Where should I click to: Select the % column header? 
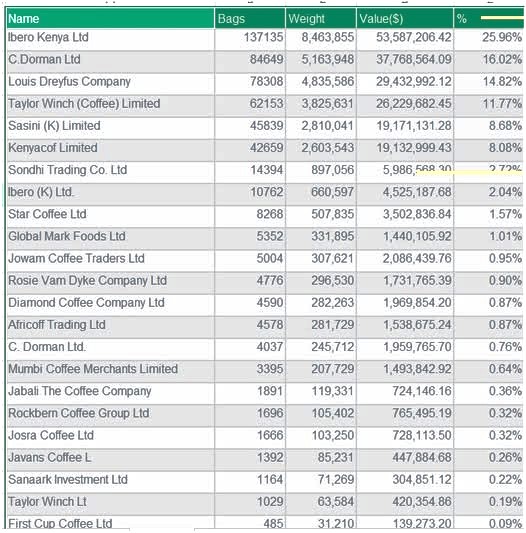click(489, 18)
